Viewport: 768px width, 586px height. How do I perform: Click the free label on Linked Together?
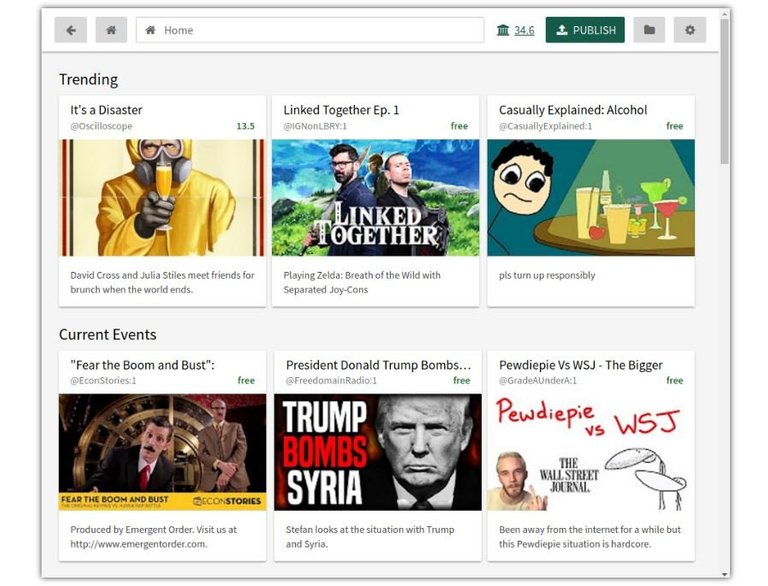tap(459, 126)
